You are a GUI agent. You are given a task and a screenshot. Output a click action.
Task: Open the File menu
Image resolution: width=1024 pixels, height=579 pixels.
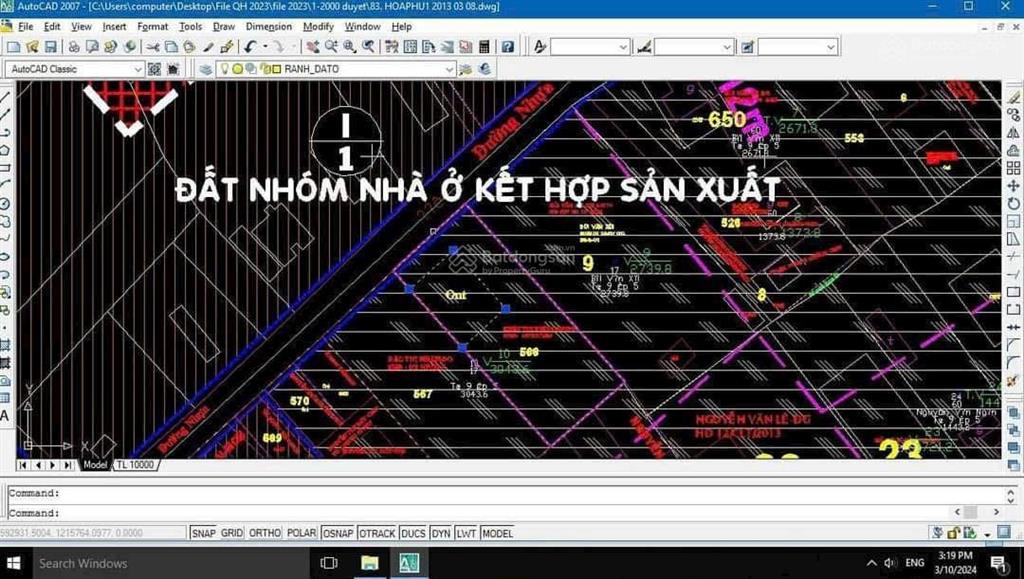click(25, 27)
